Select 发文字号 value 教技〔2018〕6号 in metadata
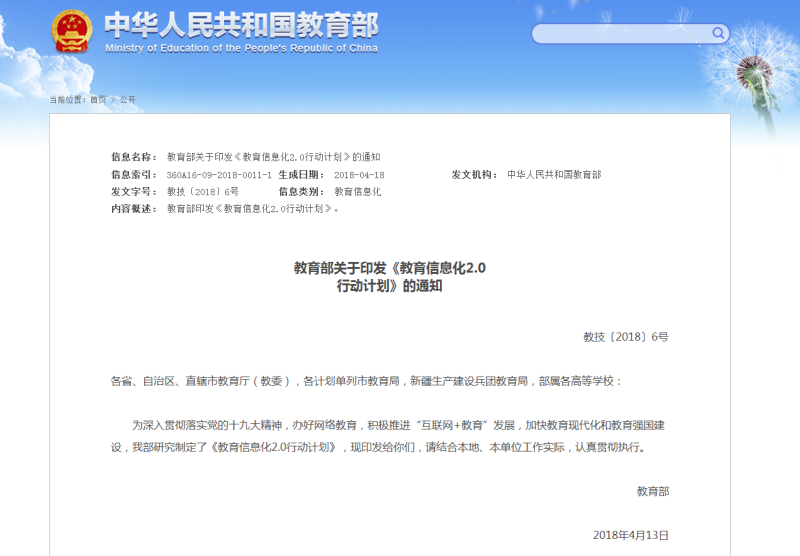800x556 pixels. pyautogui.click(x=203, y=192)
